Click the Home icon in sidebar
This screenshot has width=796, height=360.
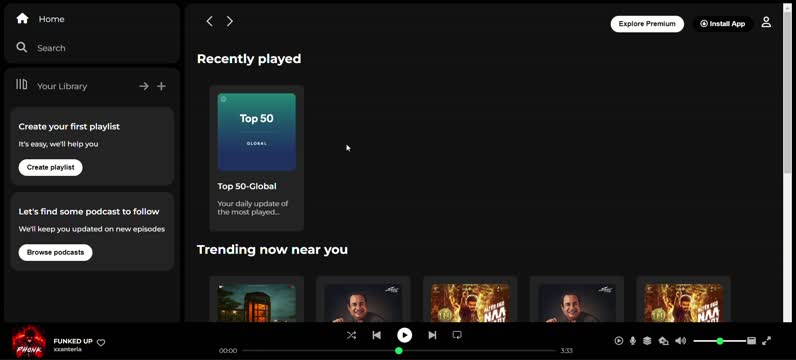click(x=22, y=19)
